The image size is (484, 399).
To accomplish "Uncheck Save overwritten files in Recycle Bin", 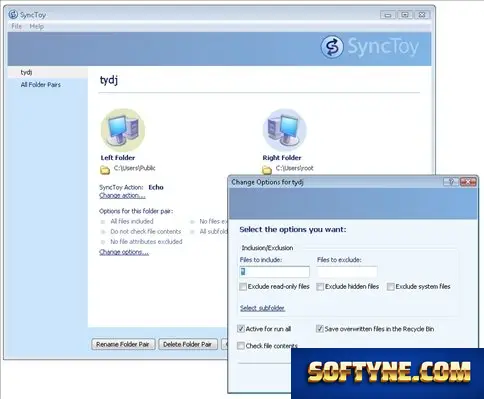I will click(x=319, y=329).
